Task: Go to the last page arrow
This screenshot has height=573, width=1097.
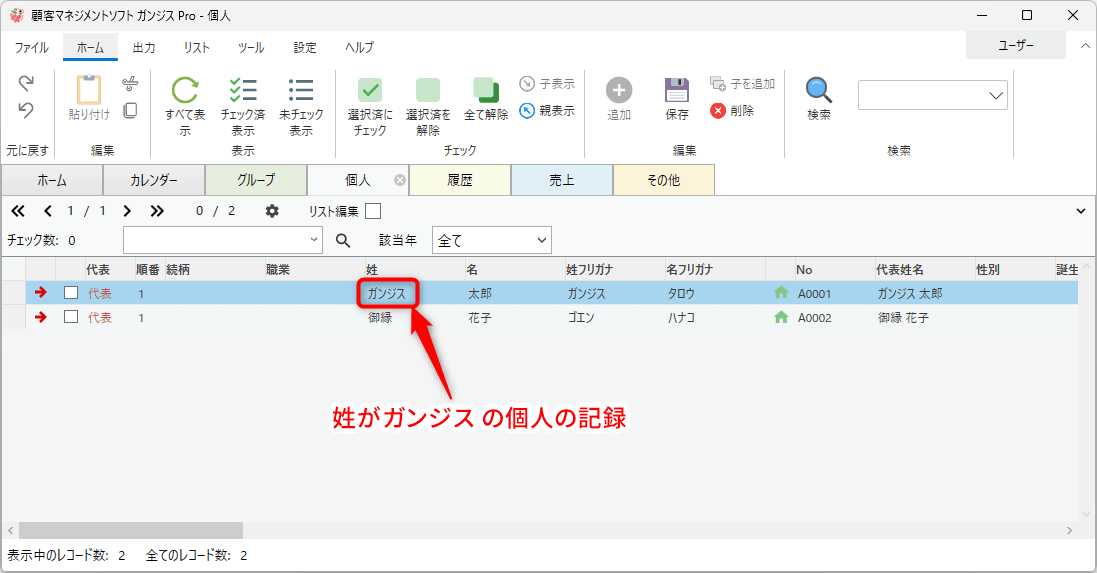Action: [x=157, y=211]
